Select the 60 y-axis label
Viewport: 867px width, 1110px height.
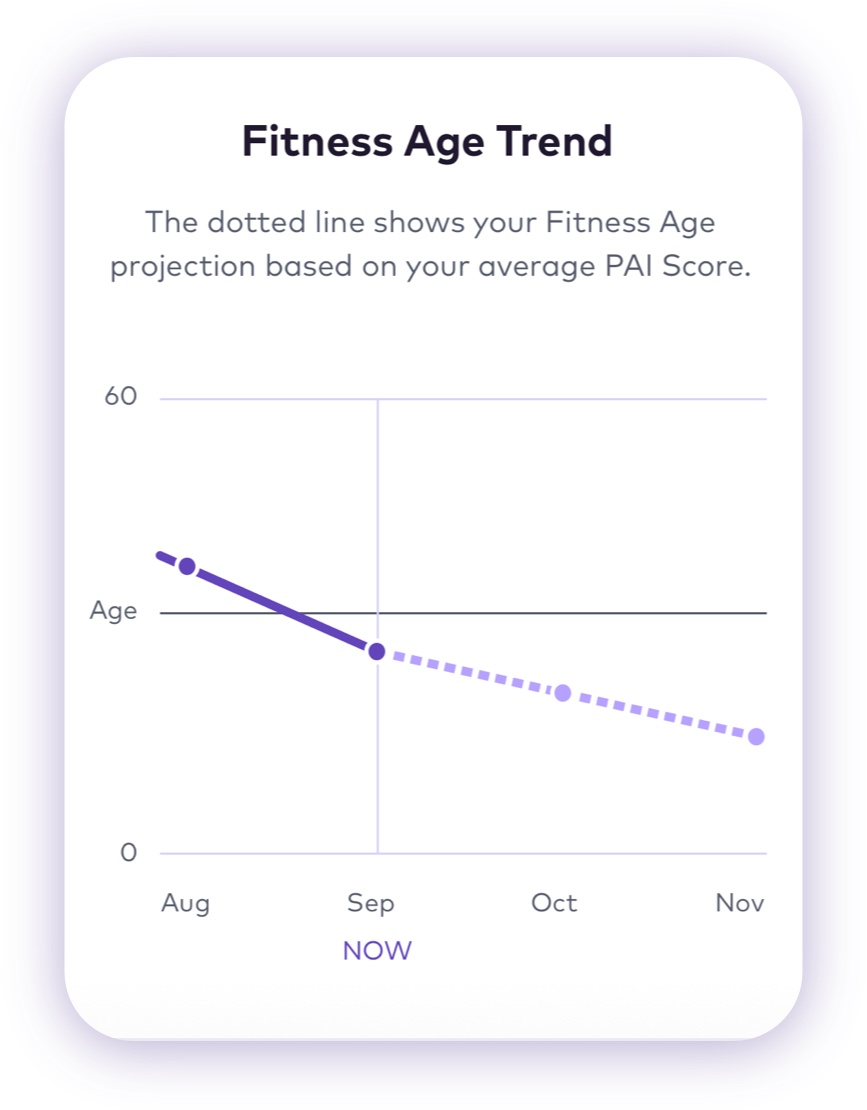120,397
